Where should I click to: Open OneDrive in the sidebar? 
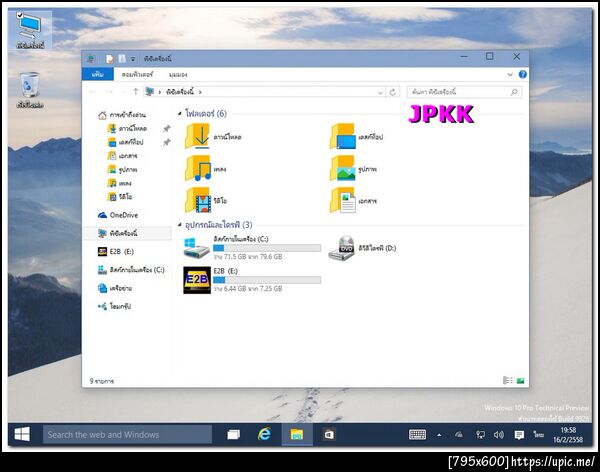pyautogui.click(x=118, y=215)
